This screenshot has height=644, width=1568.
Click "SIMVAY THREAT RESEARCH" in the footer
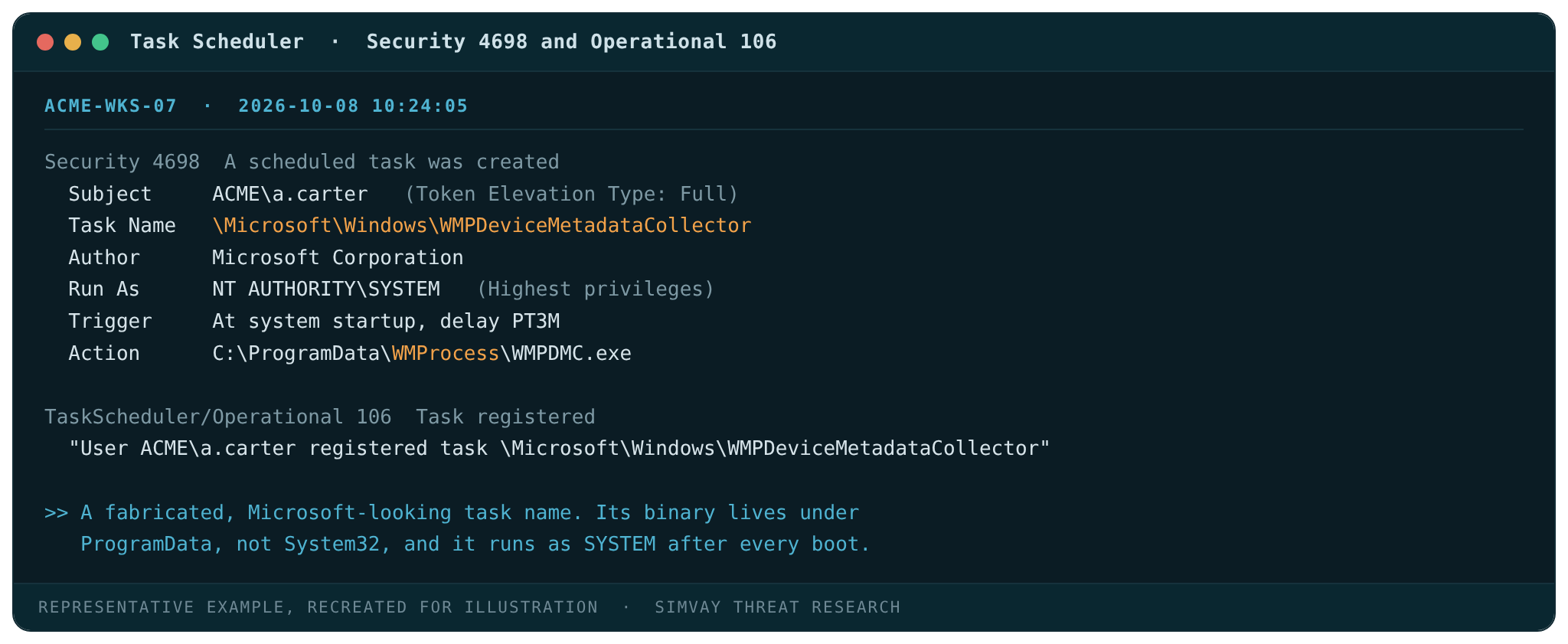coord(777,607)
